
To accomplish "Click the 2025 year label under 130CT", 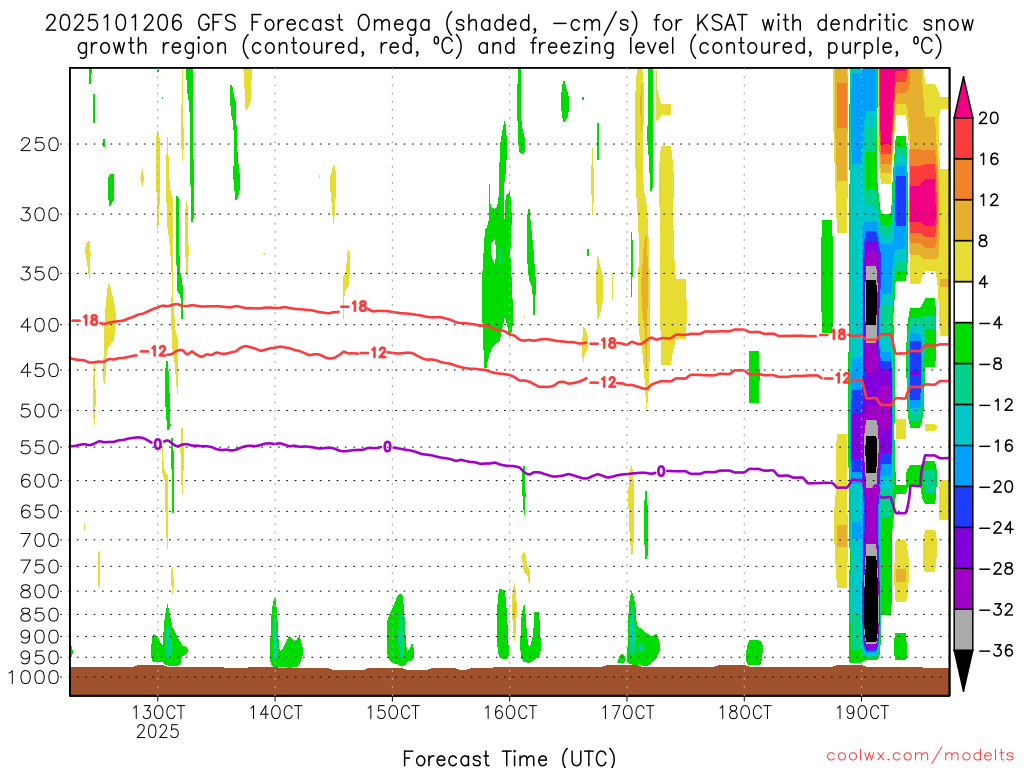I will (x=157, y=731).
